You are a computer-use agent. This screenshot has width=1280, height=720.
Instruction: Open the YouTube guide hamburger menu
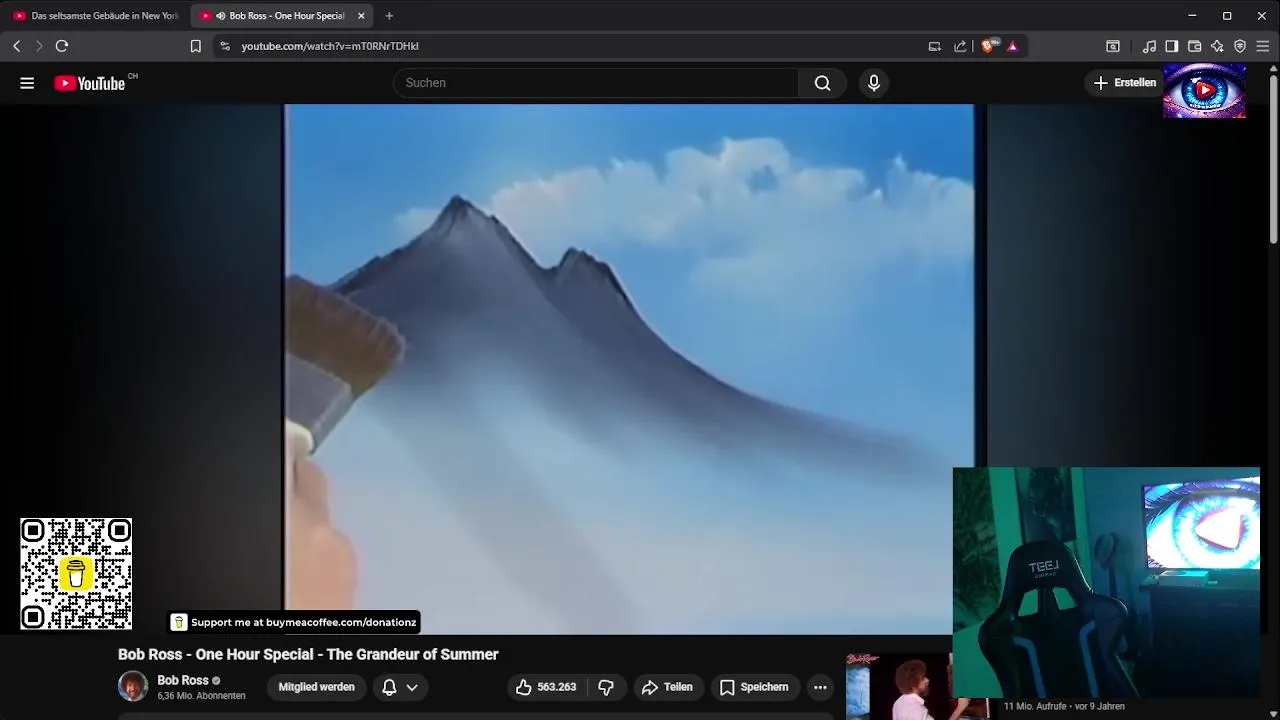coord(27,83)
